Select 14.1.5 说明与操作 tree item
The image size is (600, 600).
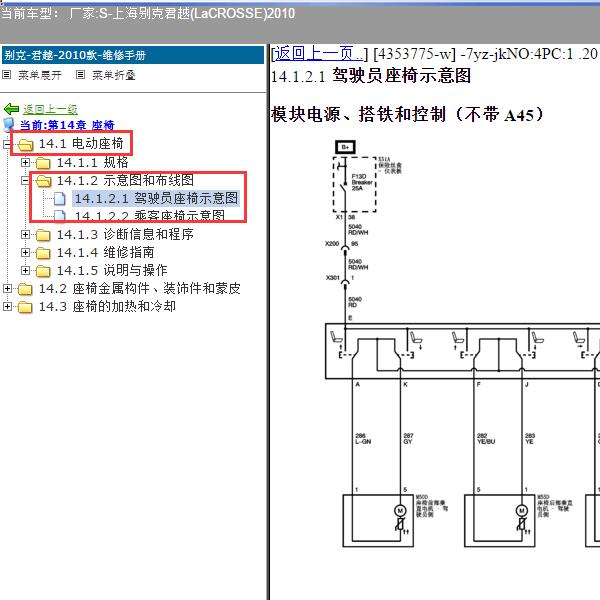click(112, 270)
